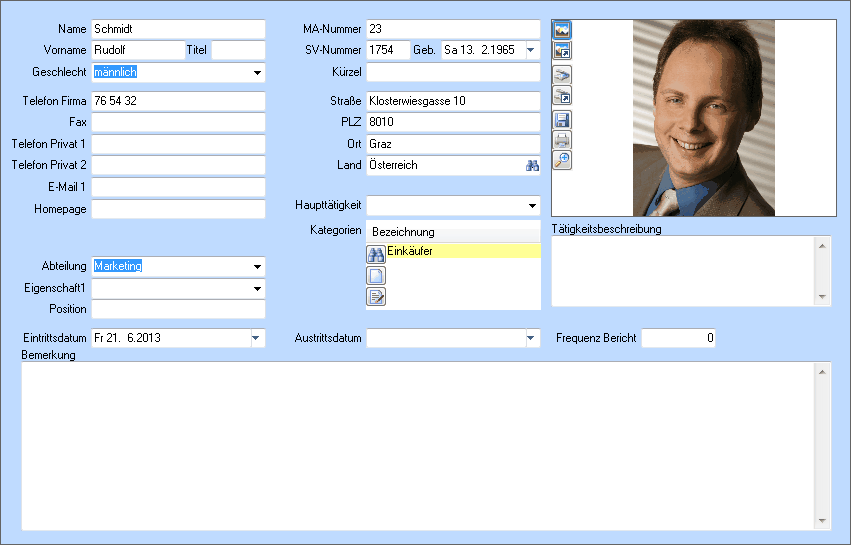Click the binoculars icon in the Land field
The height and width of the screenshot is (545, 851).
pos(532,166)
